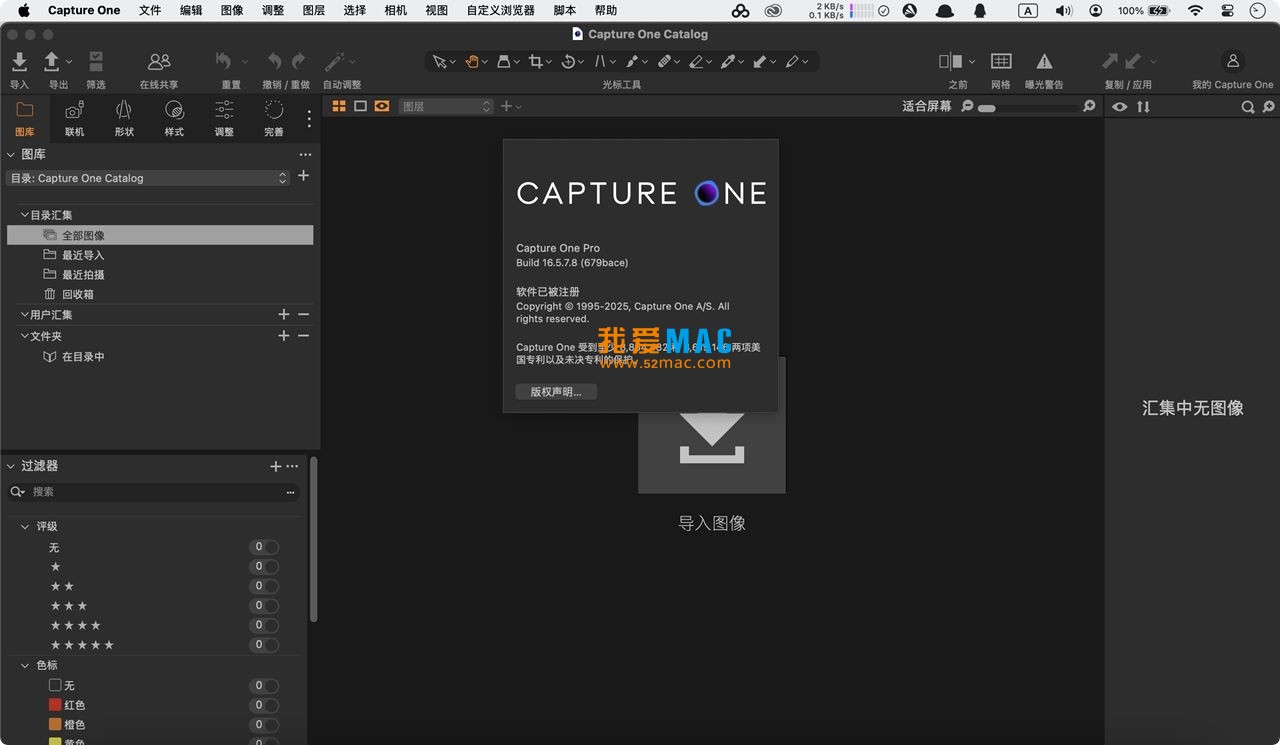
Task: Select 最近导入 in catalog collections
Action: pyautogui.click(x=83, y=255)
